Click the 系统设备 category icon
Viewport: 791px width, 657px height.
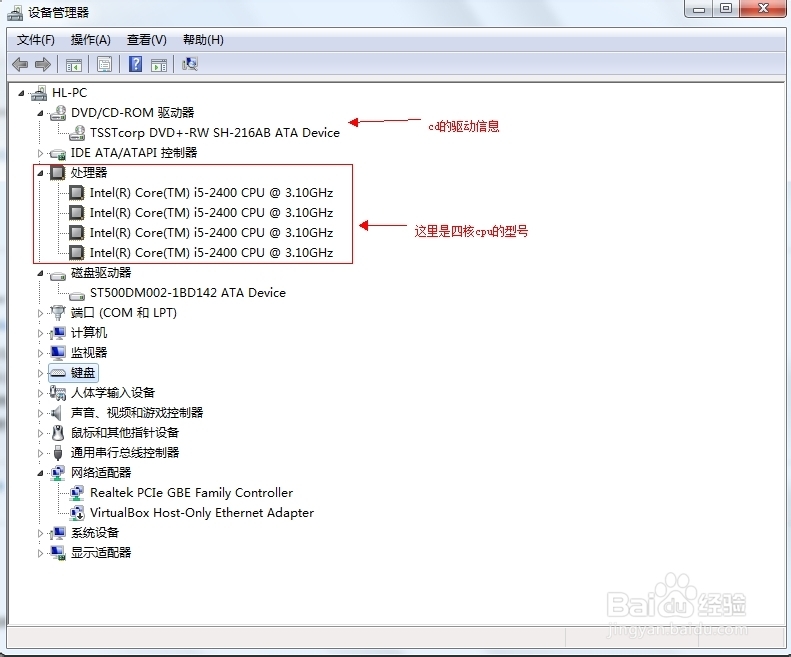pyautogui.click(x=58, y=533)
